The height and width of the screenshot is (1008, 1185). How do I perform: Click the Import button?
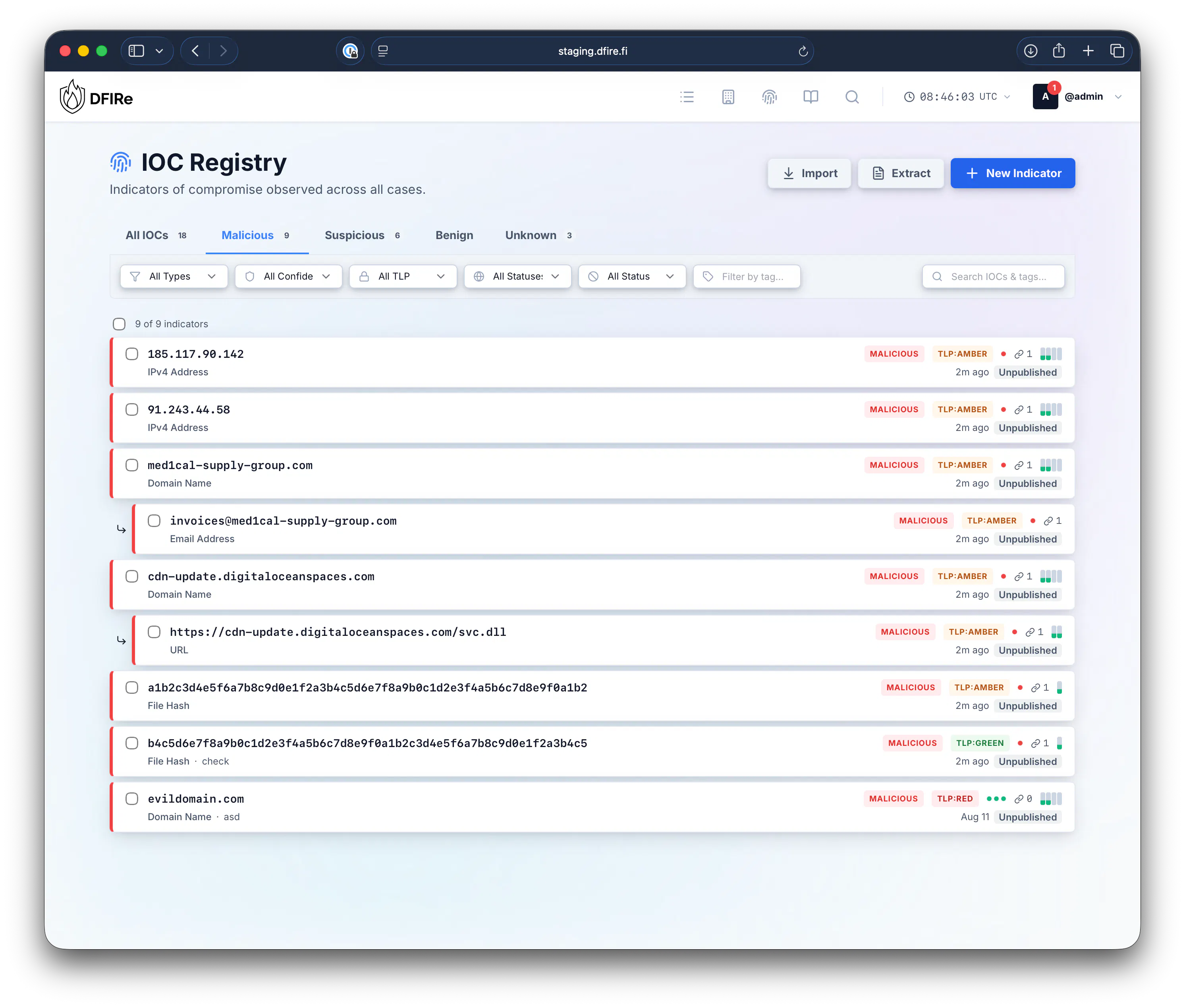tap(810, 173)
